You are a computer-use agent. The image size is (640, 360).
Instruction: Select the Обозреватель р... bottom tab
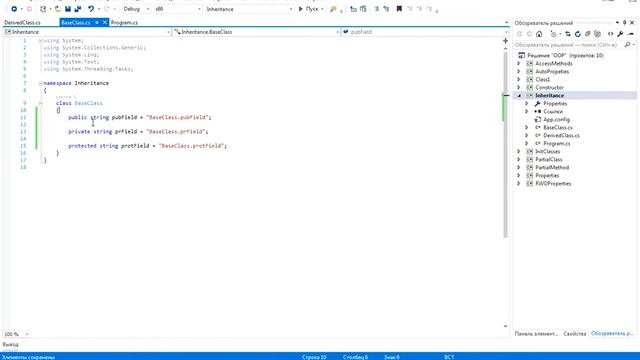[612, 333]
